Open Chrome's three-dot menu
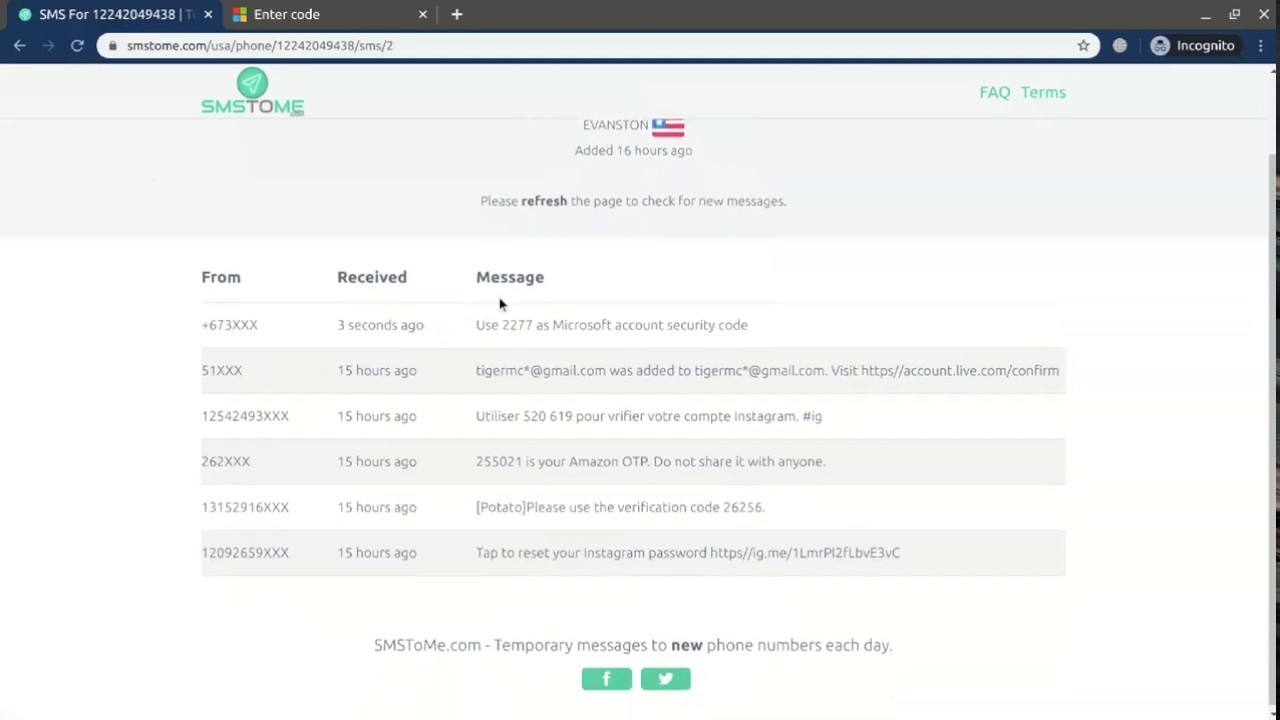 click(1261, 45)
